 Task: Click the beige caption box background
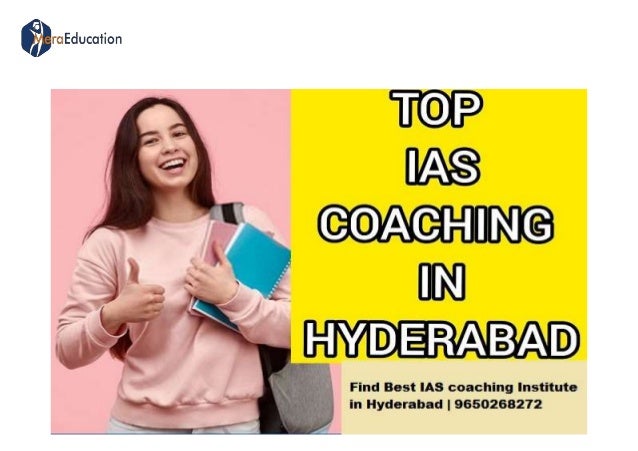464,421
